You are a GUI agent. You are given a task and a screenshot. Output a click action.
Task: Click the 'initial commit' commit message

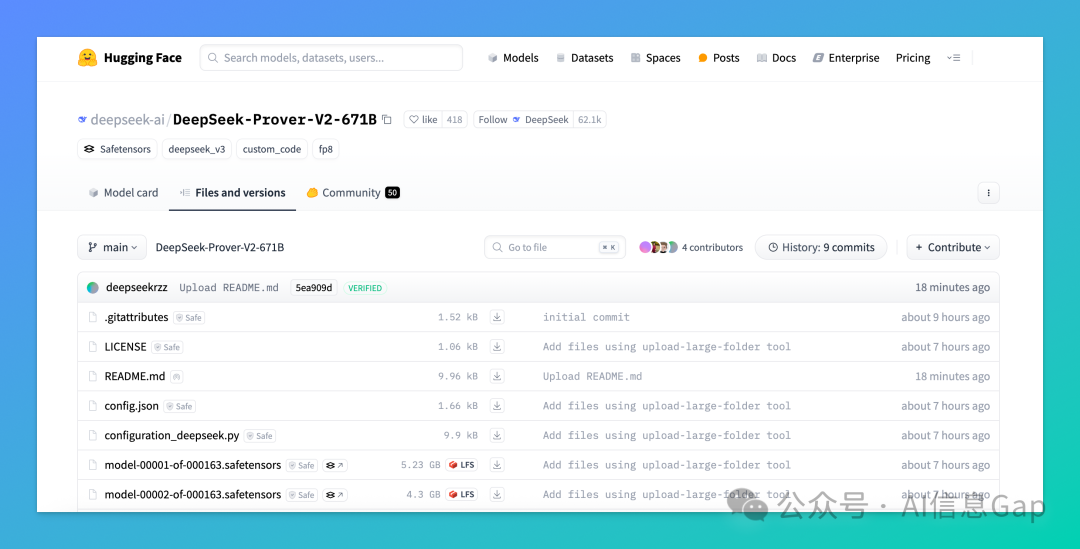tap(586, 317)
